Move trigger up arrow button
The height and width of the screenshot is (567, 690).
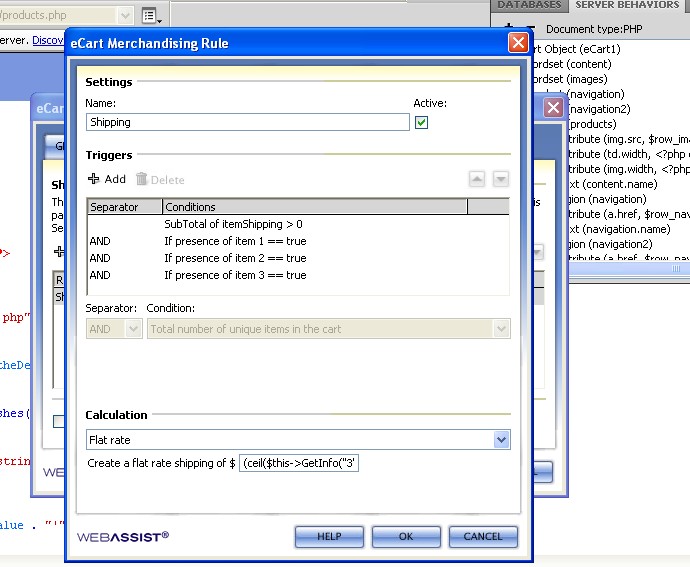click(477, 179)
